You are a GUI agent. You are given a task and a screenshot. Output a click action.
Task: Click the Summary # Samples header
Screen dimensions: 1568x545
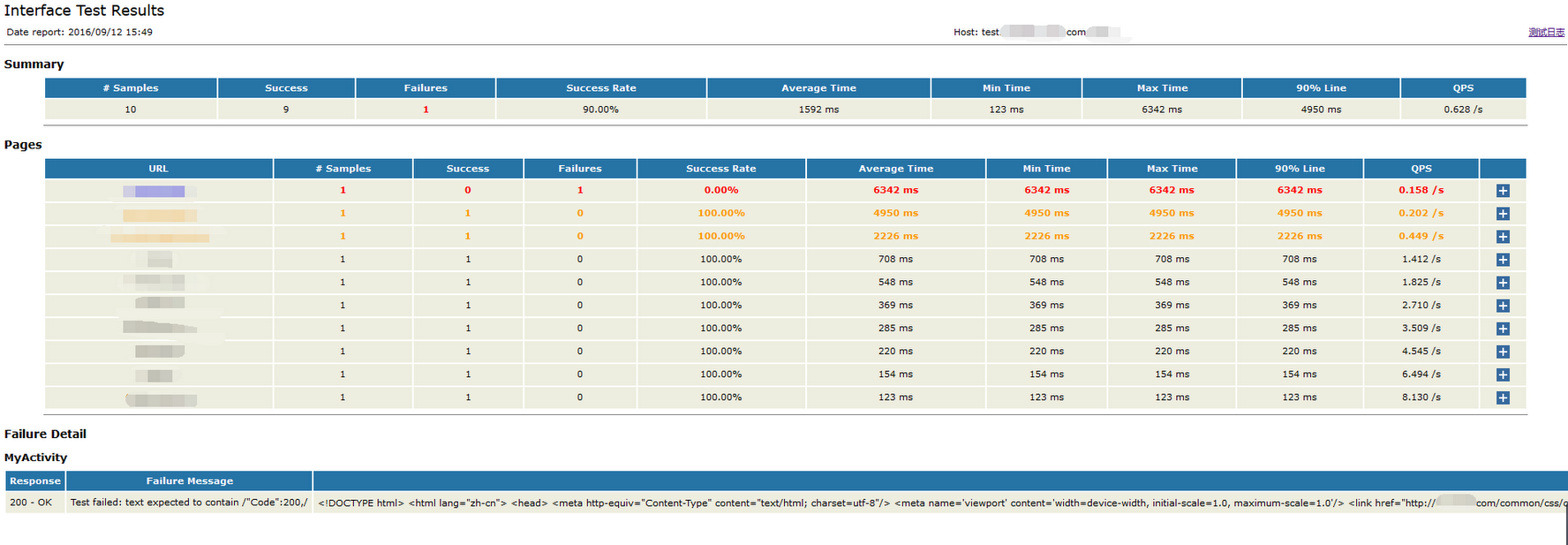tap(131, 88)
